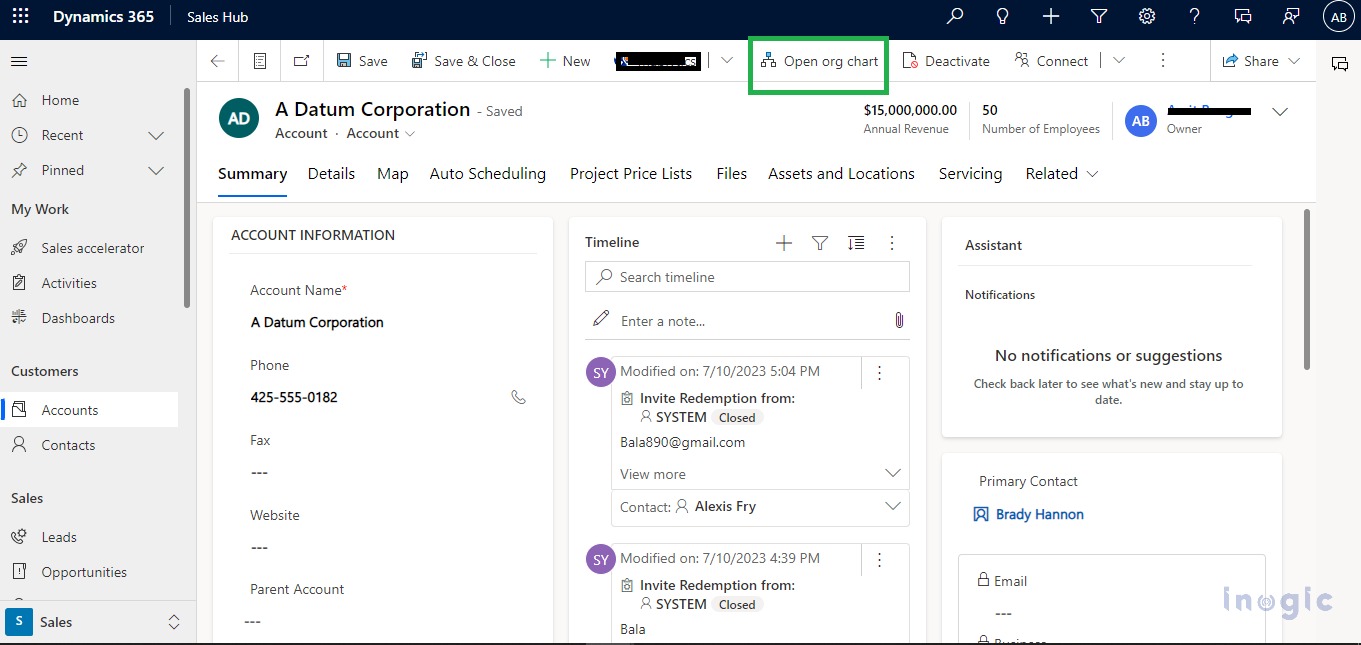Expand the Connect dropdown chevron
The height and width of the screenshot is (645, 1361).
[x=1119, y=61]
